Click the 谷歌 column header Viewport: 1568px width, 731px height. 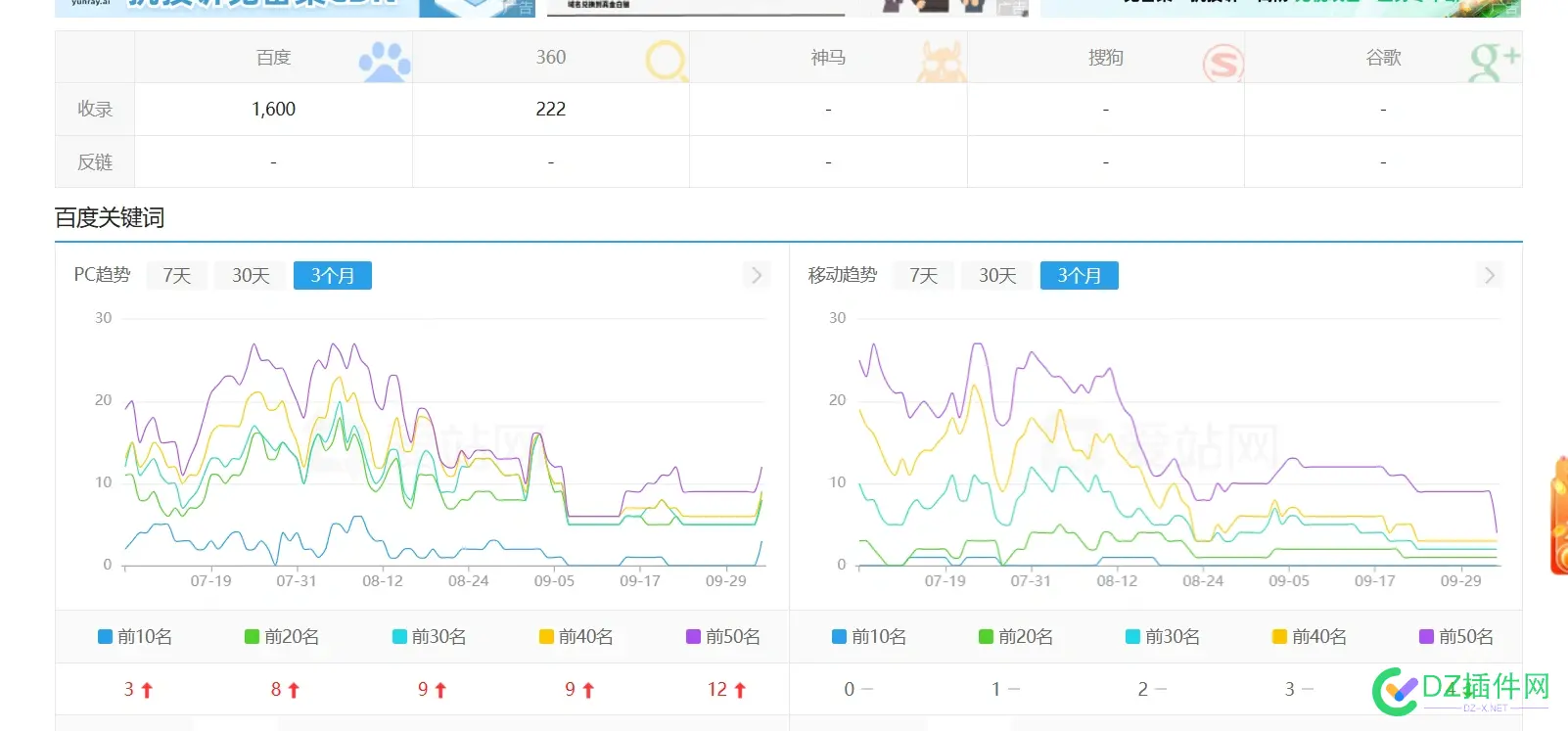click(x=1383, y=58)
